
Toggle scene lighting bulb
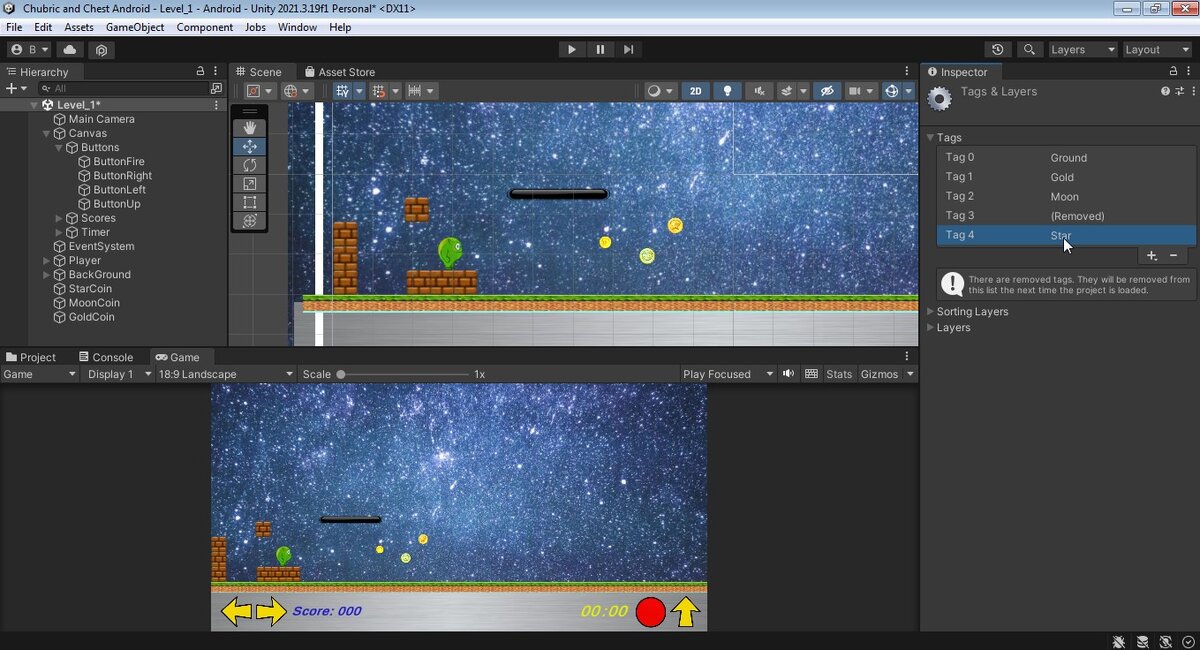pyautogui.click(x=727, y=91)
